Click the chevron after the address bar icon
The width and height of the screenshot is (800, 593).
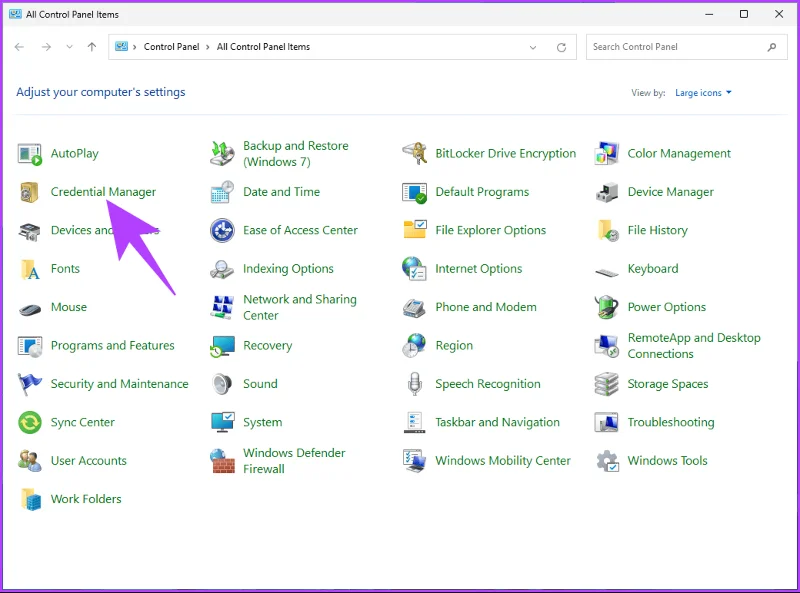tap(135, 47)
